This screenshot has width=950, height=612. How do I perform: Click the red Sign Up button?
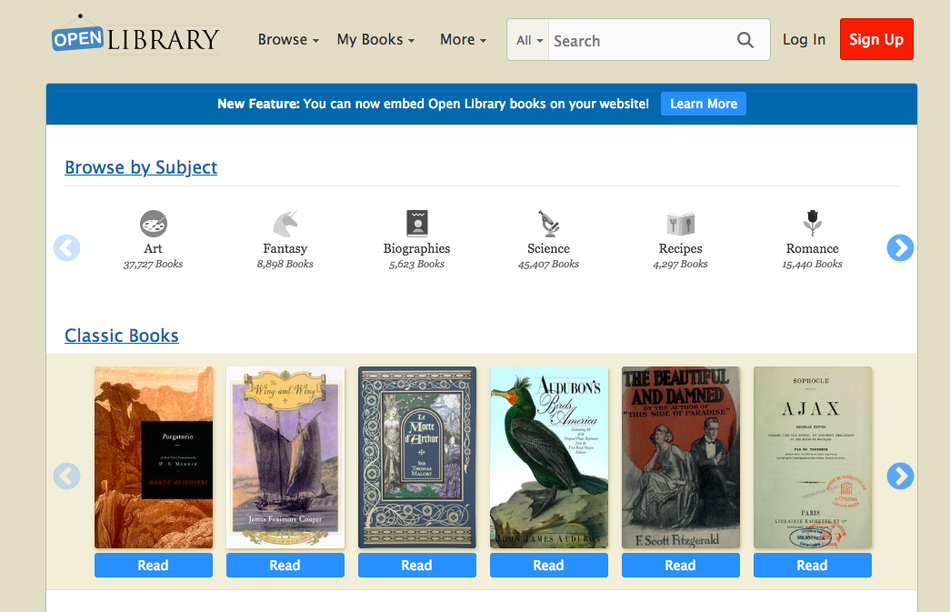click(876, 39)
